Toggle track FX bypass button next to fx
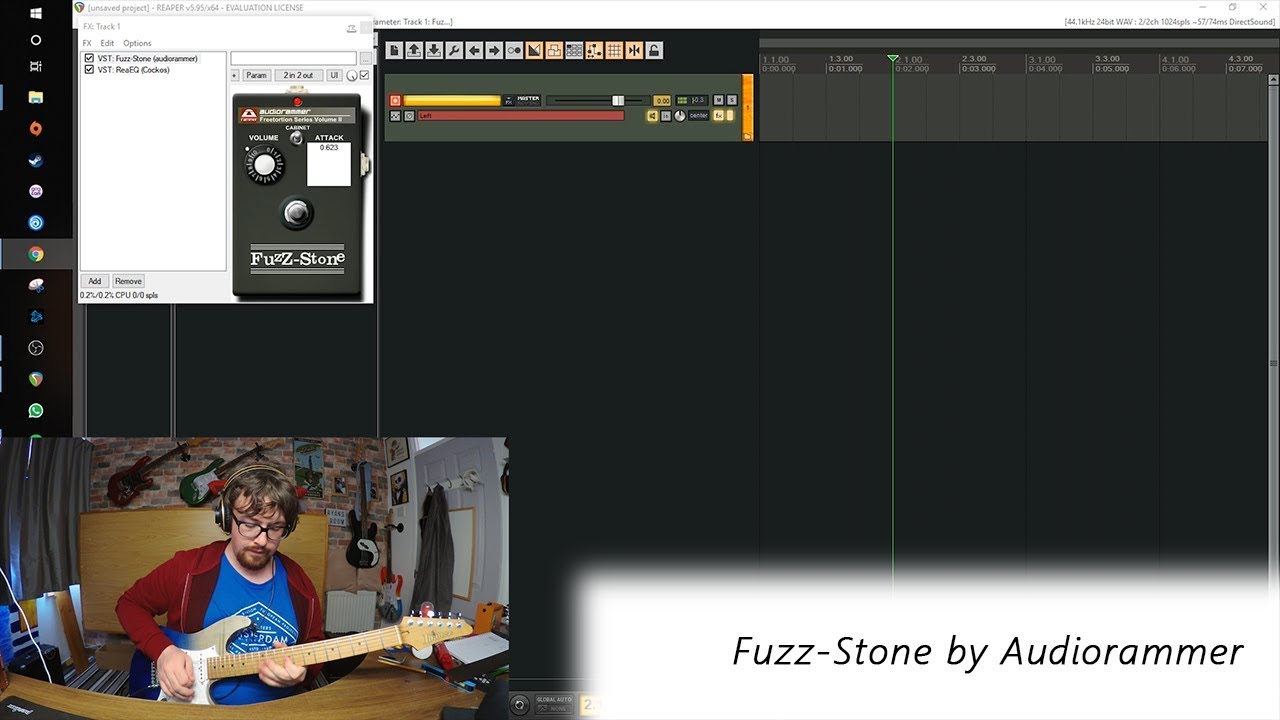The width and height of the screenshot is (1280, 720). pos(730,116)
